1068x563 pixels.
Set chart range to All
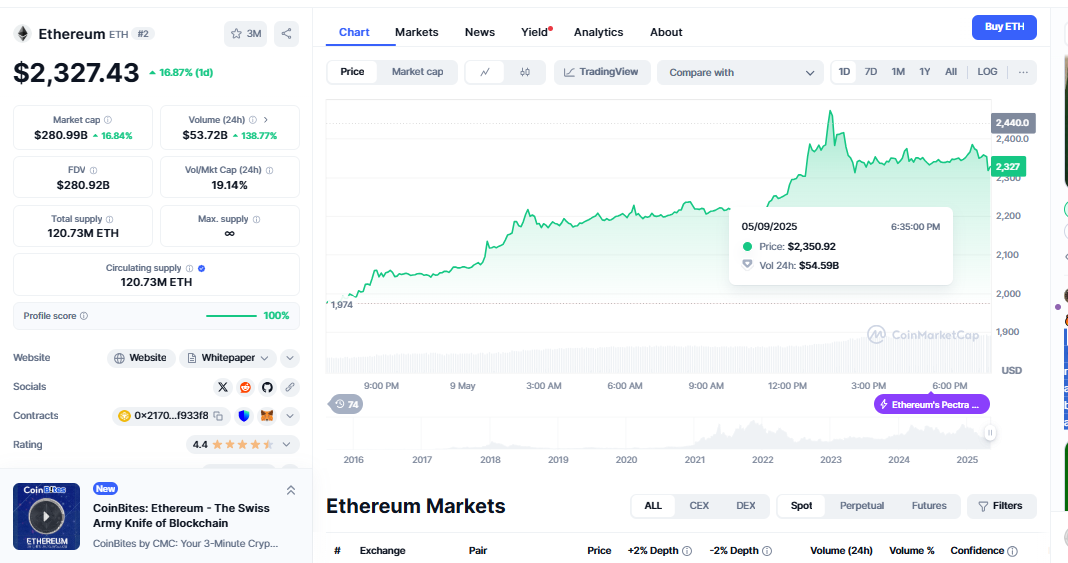click(951, 72)
